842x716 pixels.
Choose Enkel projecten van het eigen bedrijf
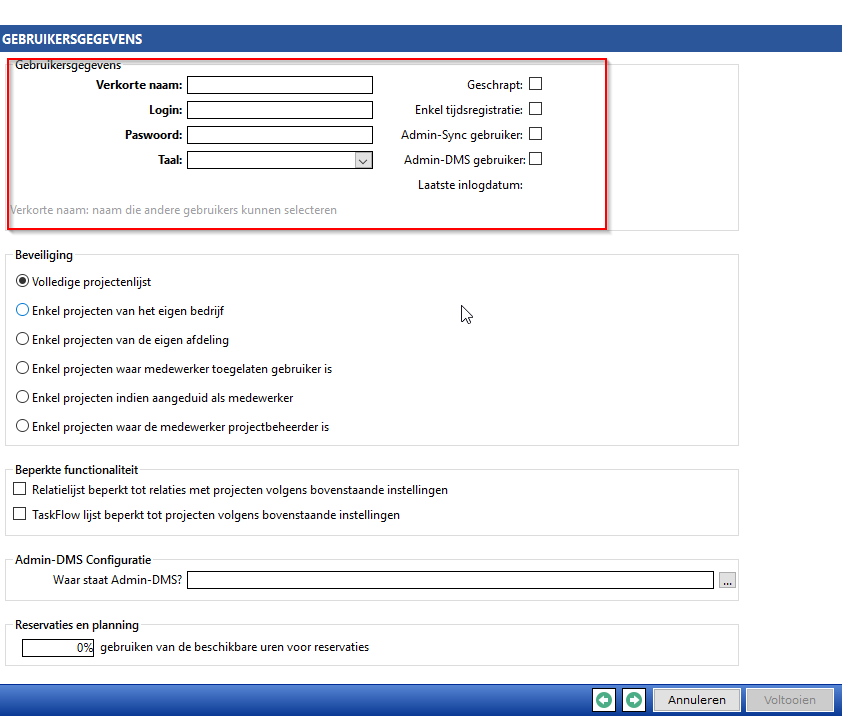[x=23, y=311]
